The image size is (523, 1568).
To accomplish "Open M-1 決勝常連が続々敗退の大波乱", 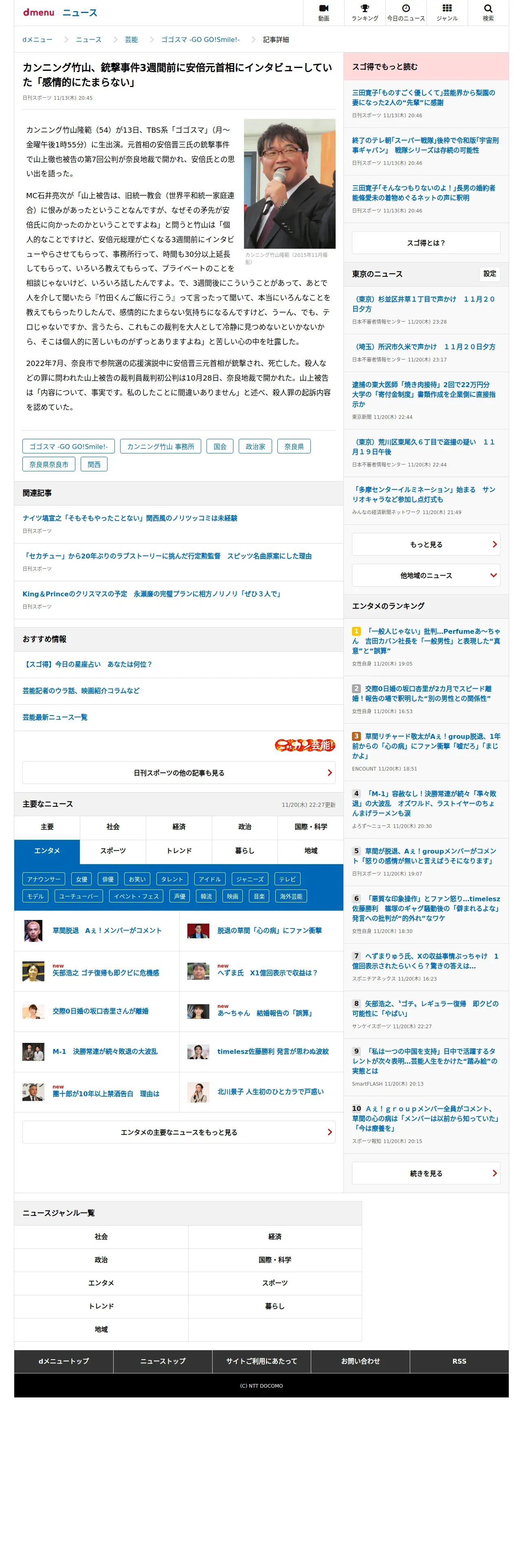I will 105,1051.
